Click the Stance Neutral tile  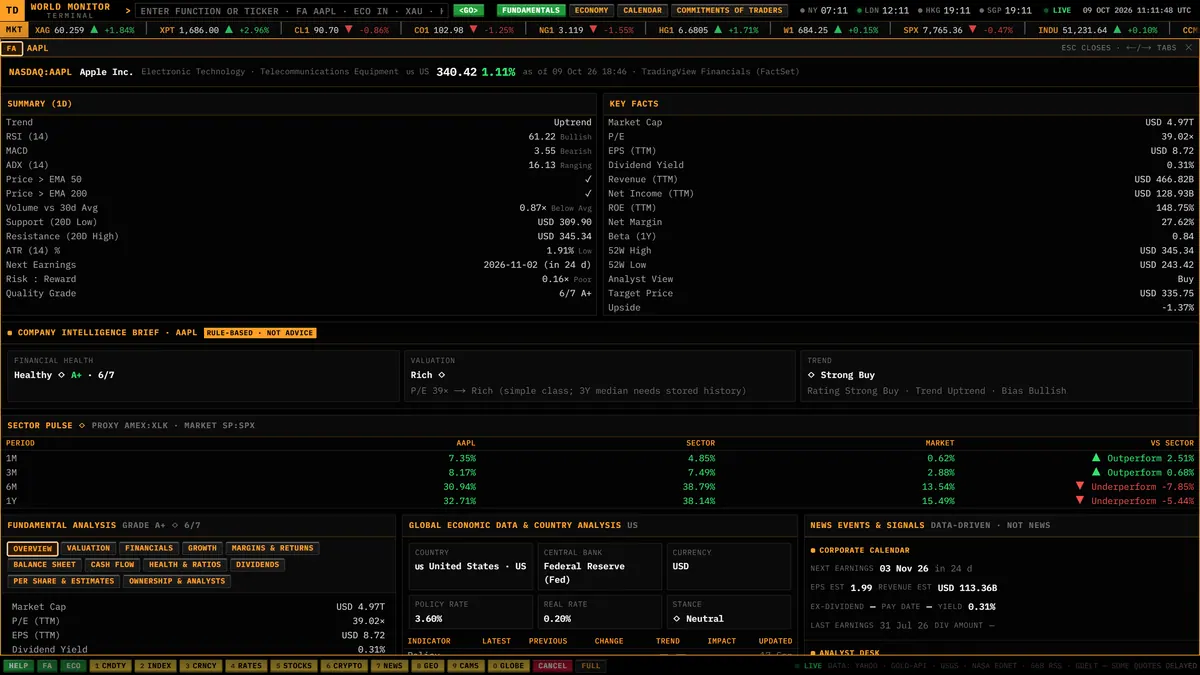click(x=728, y=612)
